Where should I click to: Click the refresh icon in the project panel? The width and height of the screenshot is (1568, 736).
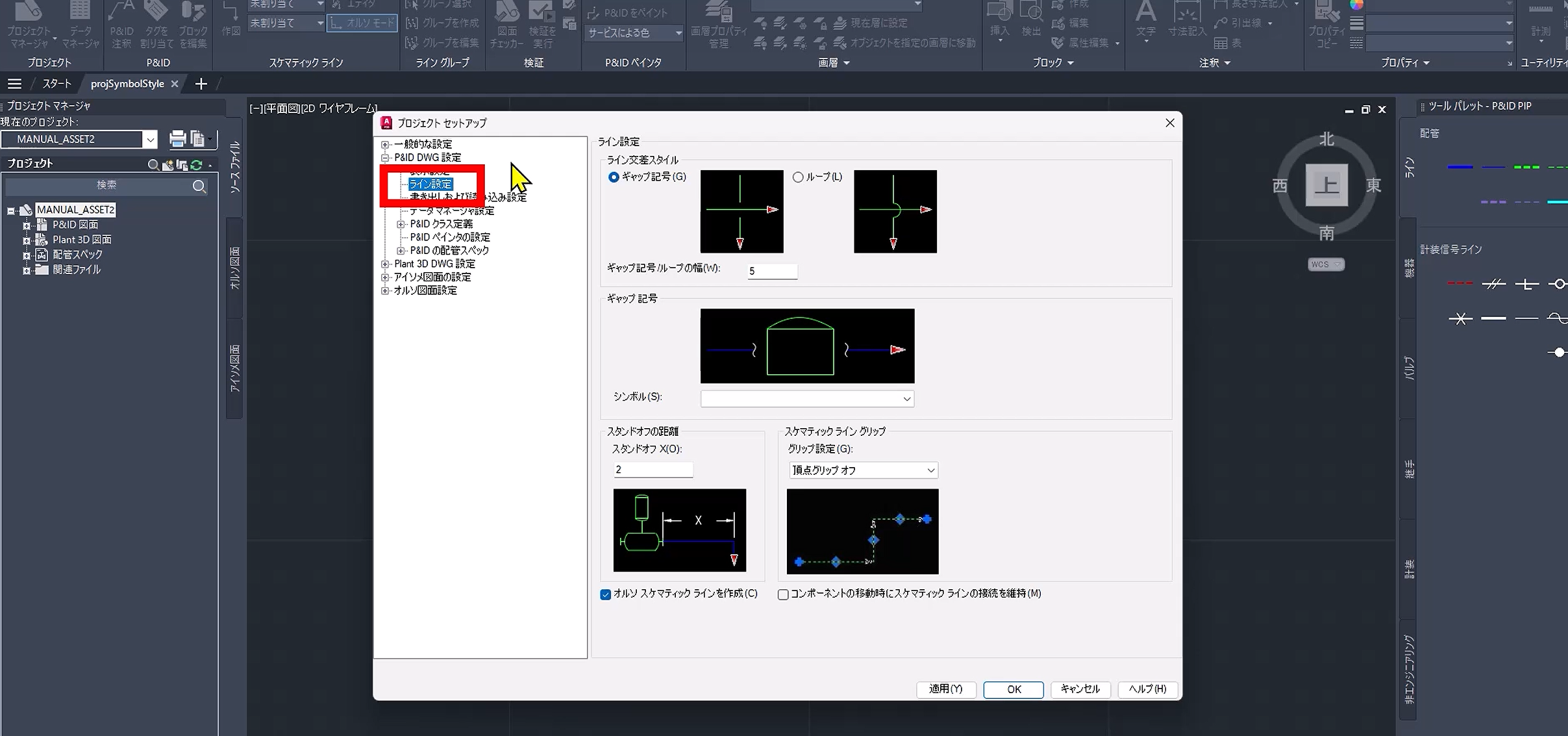(197, 165)
